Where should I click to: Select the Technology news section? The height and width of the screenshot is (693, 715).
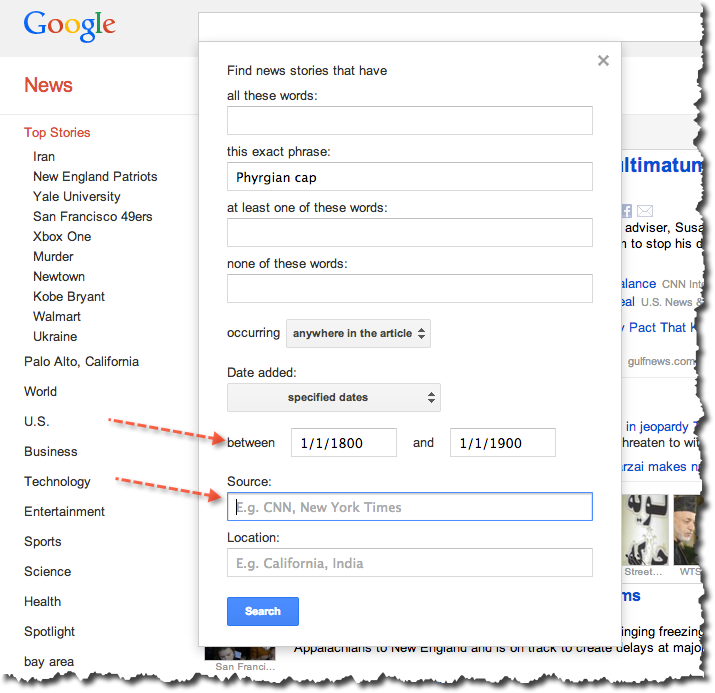(x=57, y=482)
